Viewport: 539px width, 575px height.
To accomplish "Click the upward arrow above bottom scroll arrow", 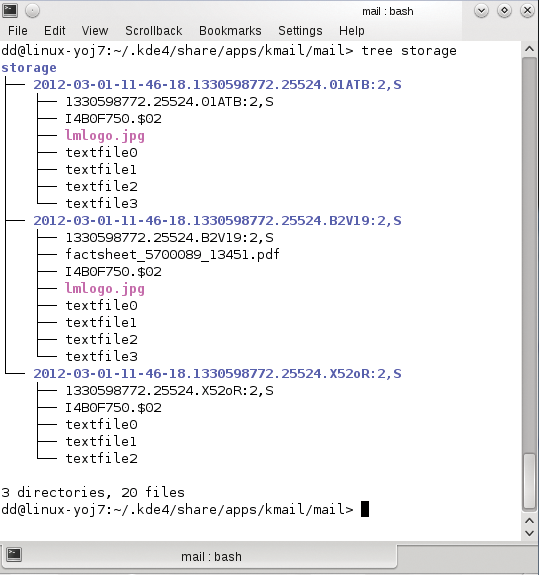I will 529,521.
